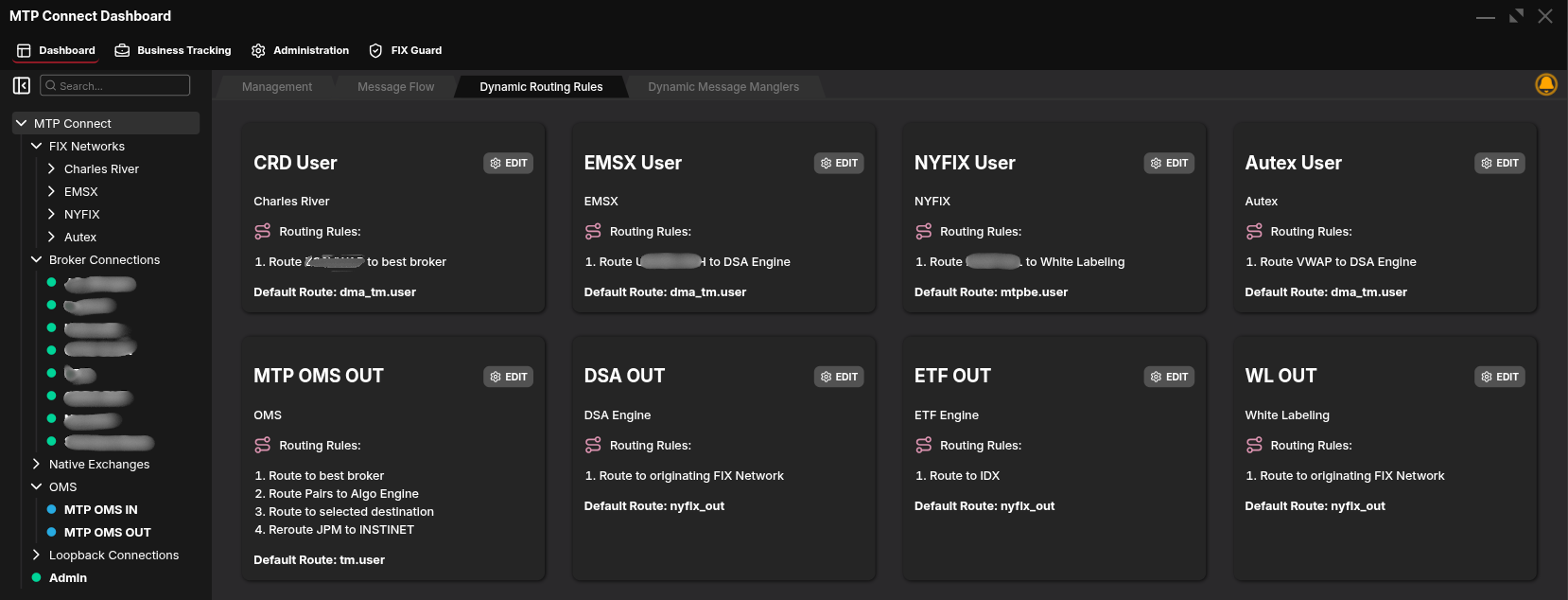1568x600 pixels.
Task: Click the routing icon in Autex User card
Action: pos(1254,231)
